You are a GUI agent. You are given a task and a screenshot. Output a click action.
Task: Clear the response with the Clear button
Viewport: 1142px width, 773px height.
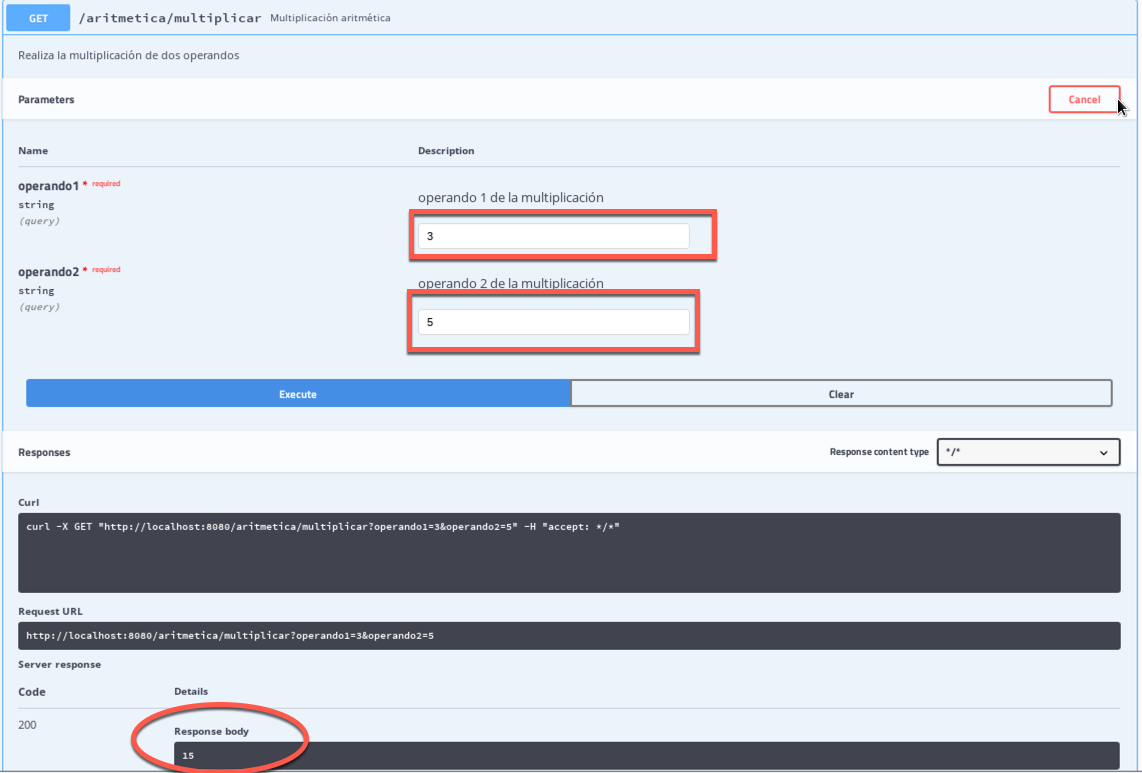coord(841,394)
